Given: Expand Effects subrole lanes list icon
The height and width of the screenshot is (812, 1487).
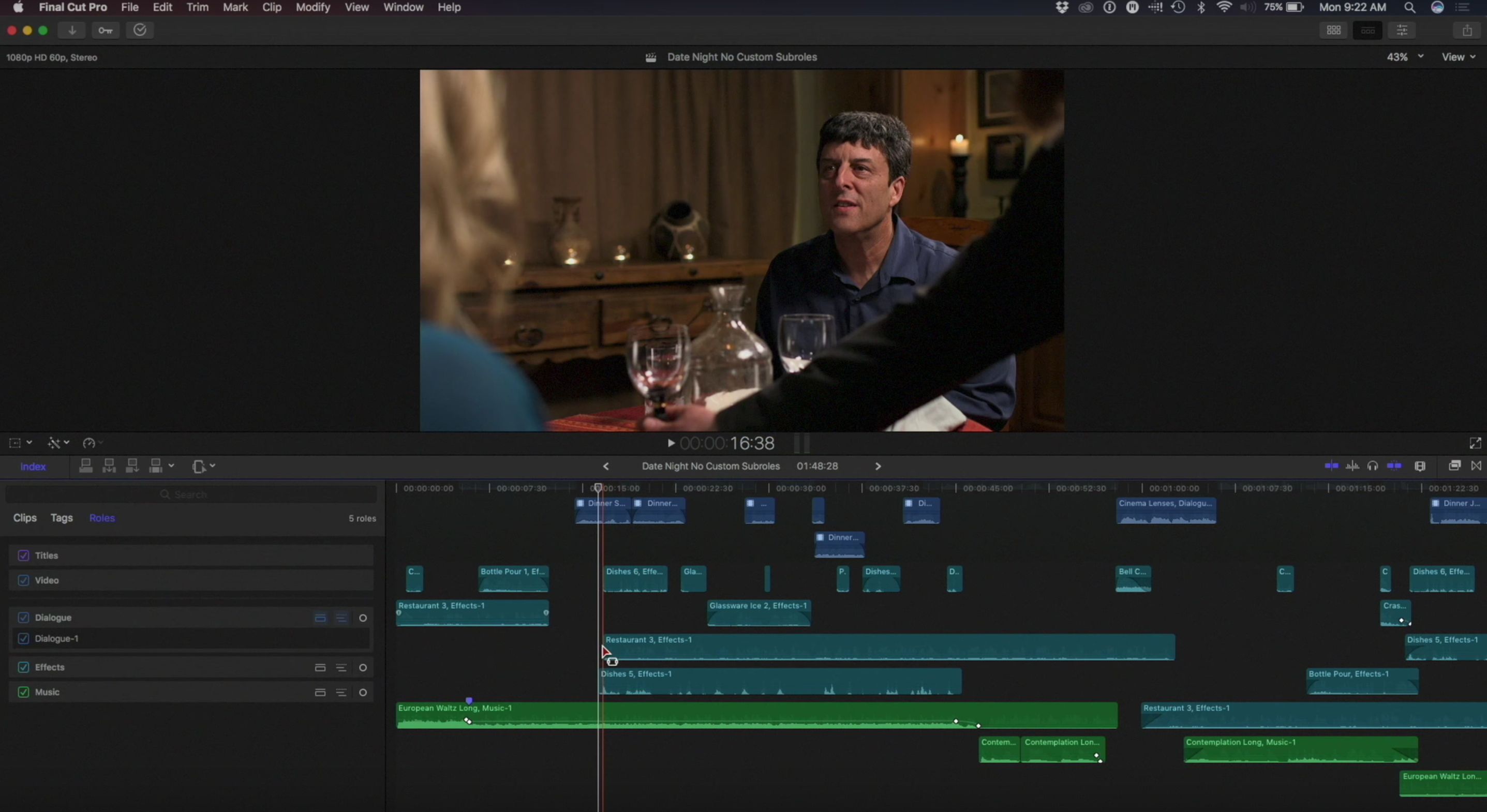Looking at the screenshot, I should (x=341, y=667).
